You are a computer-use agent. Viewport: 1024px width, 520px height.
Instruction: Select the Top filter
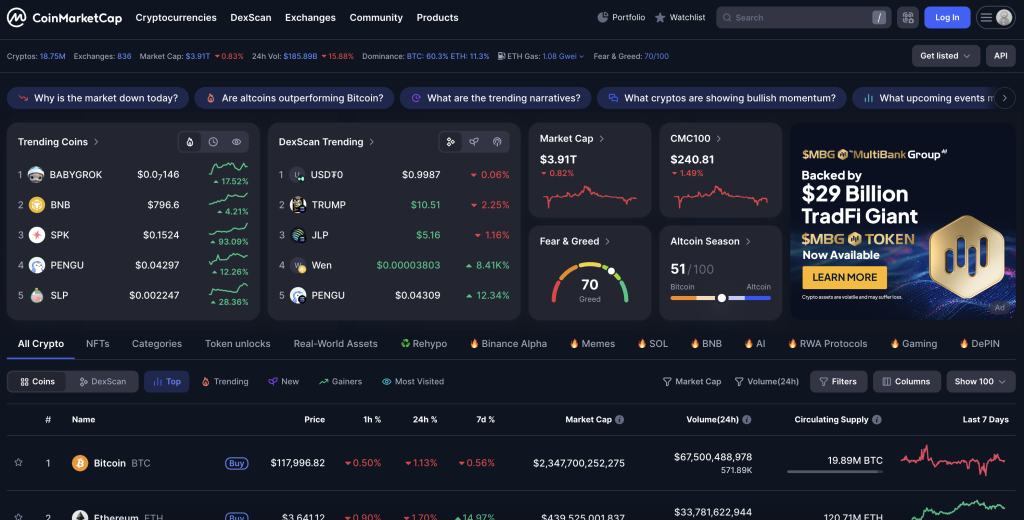pos(167,382)
